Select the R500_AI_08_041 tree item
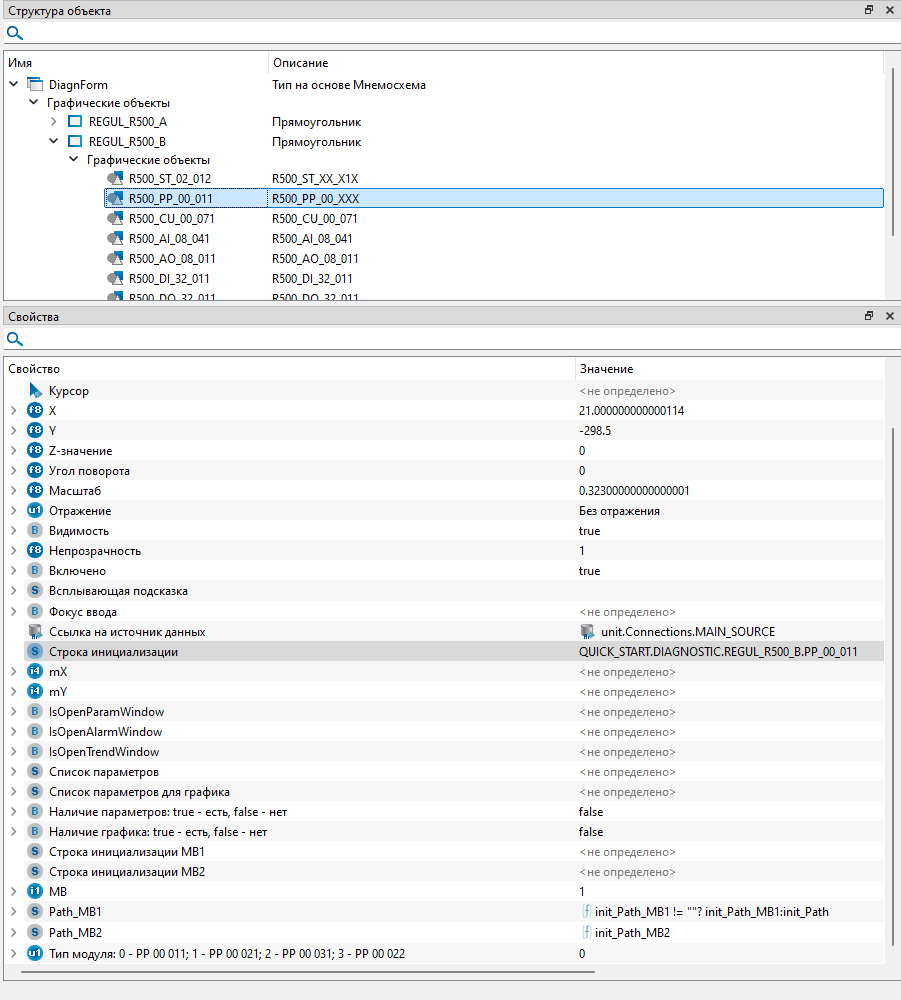Image resolution: width=901 pixels, height=1000 pixels. [x=169, y=239]
